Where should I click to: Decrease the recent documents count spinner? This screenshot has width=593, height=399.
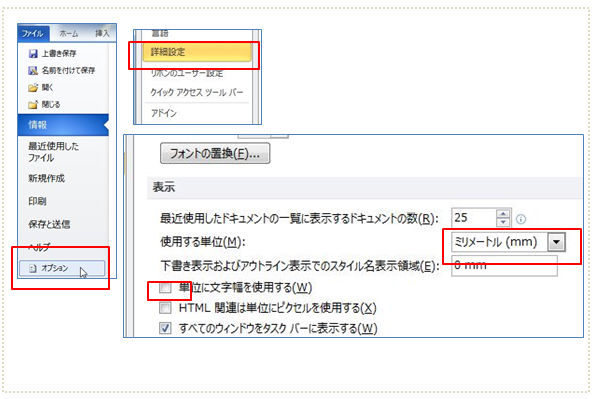click(503, 222)
